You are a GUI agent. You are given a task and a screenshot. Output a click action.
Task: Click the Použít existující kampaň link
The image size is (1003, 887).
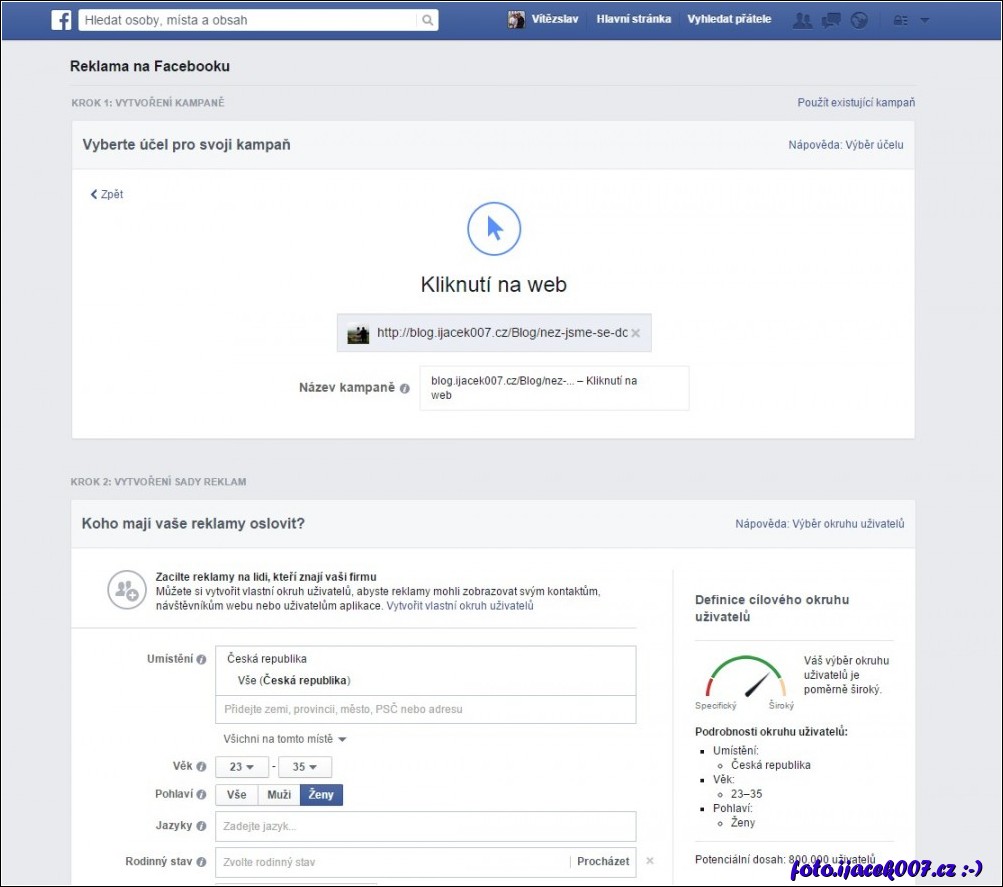click(x=855, y=102)
